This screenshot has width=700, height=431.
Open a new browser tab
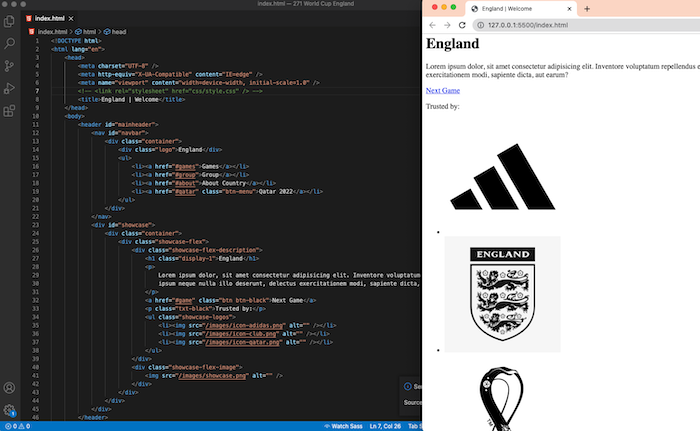pos(587,8)
